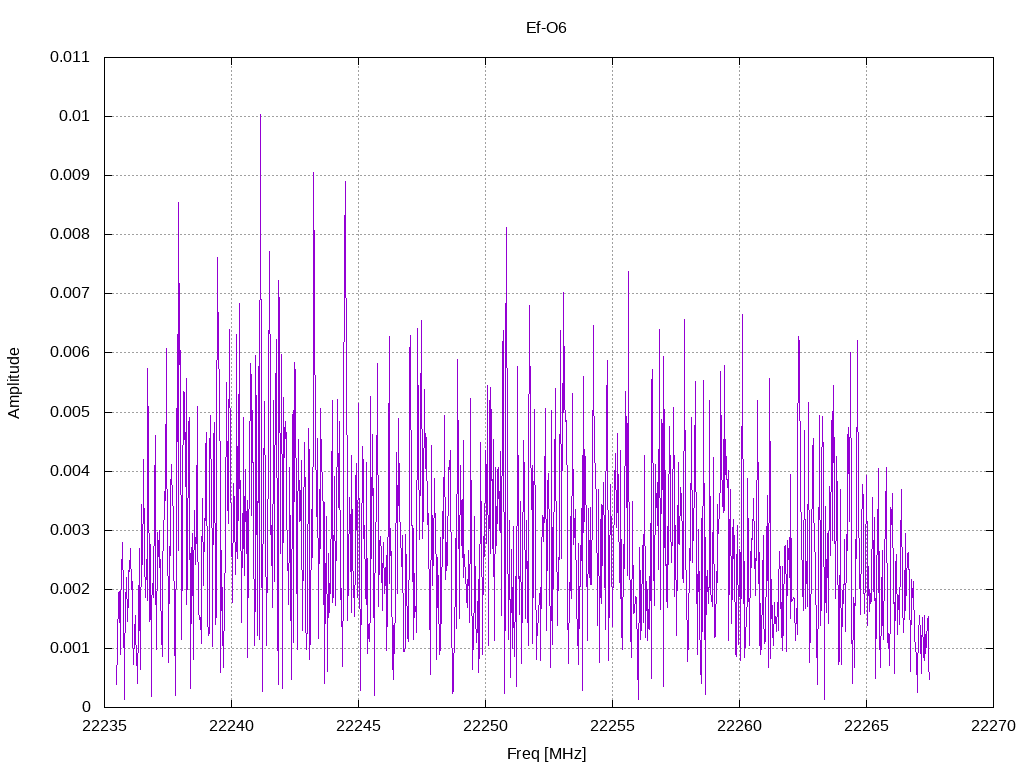
Task: Click the x-axis tick label 22235
Action: 104,726
